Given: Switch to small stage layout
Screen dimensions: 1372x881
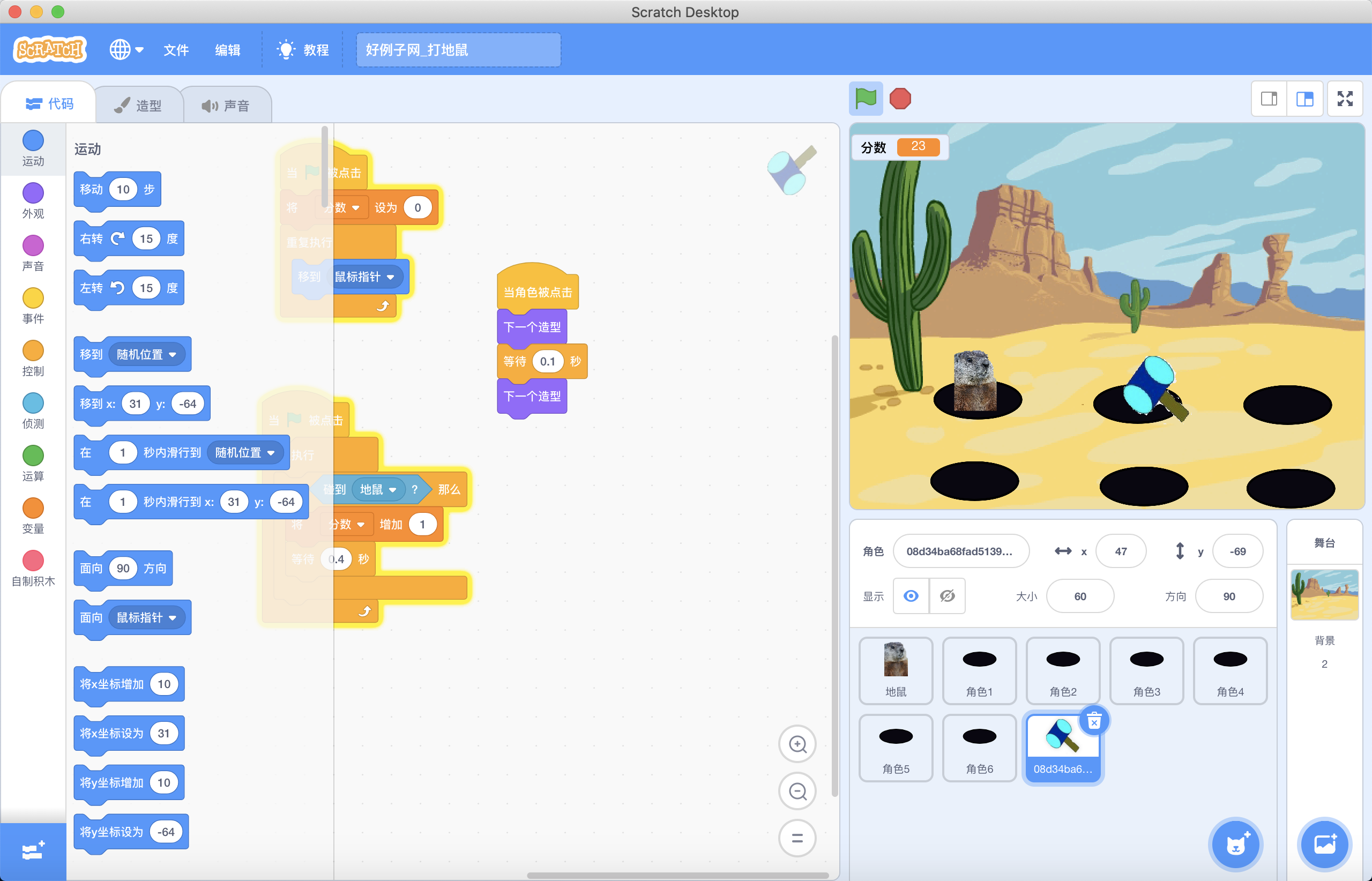Looking at the screenshot, I should [1269, 99].
